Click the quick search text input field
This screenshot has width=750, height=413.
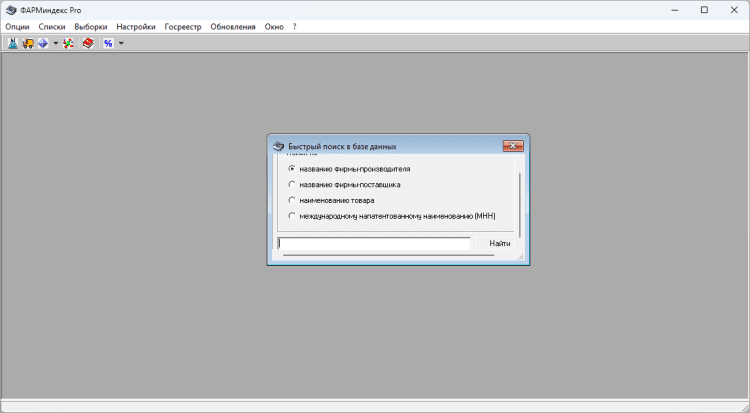coord(374,244)
